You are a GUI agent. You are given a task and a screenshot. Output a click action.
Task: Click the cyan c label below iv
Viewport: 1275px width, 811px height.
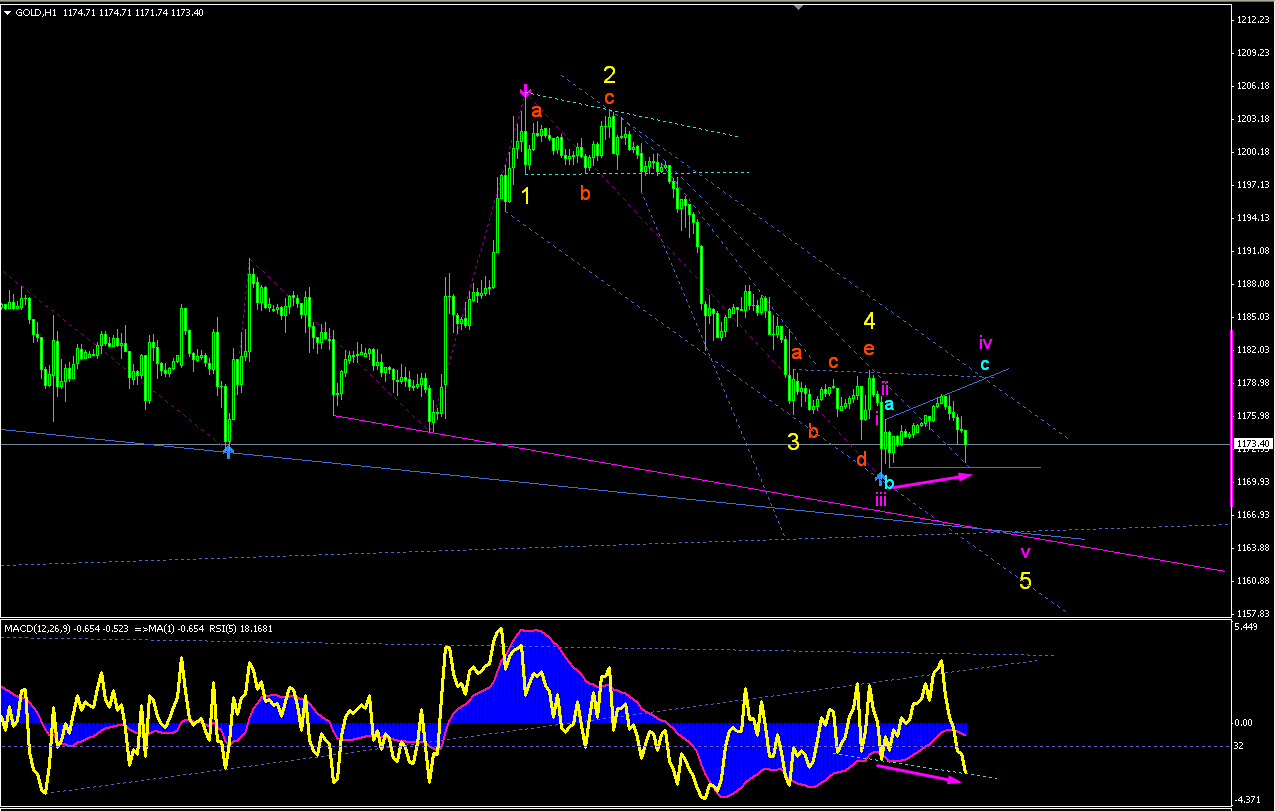click(x=985, y=364)
